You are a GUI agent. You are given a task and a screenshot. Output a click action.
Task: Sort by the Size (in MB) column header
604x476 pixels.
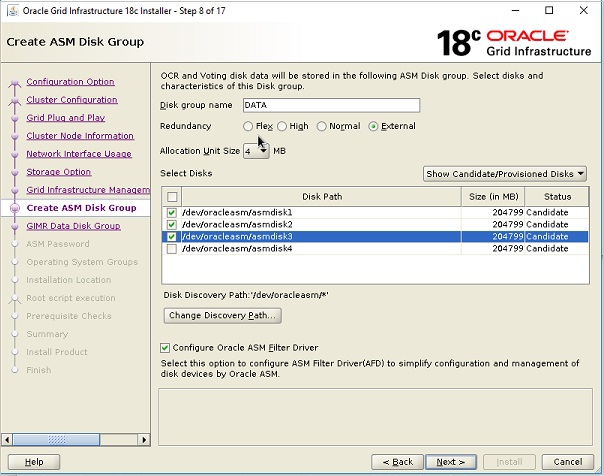point(493,197)
